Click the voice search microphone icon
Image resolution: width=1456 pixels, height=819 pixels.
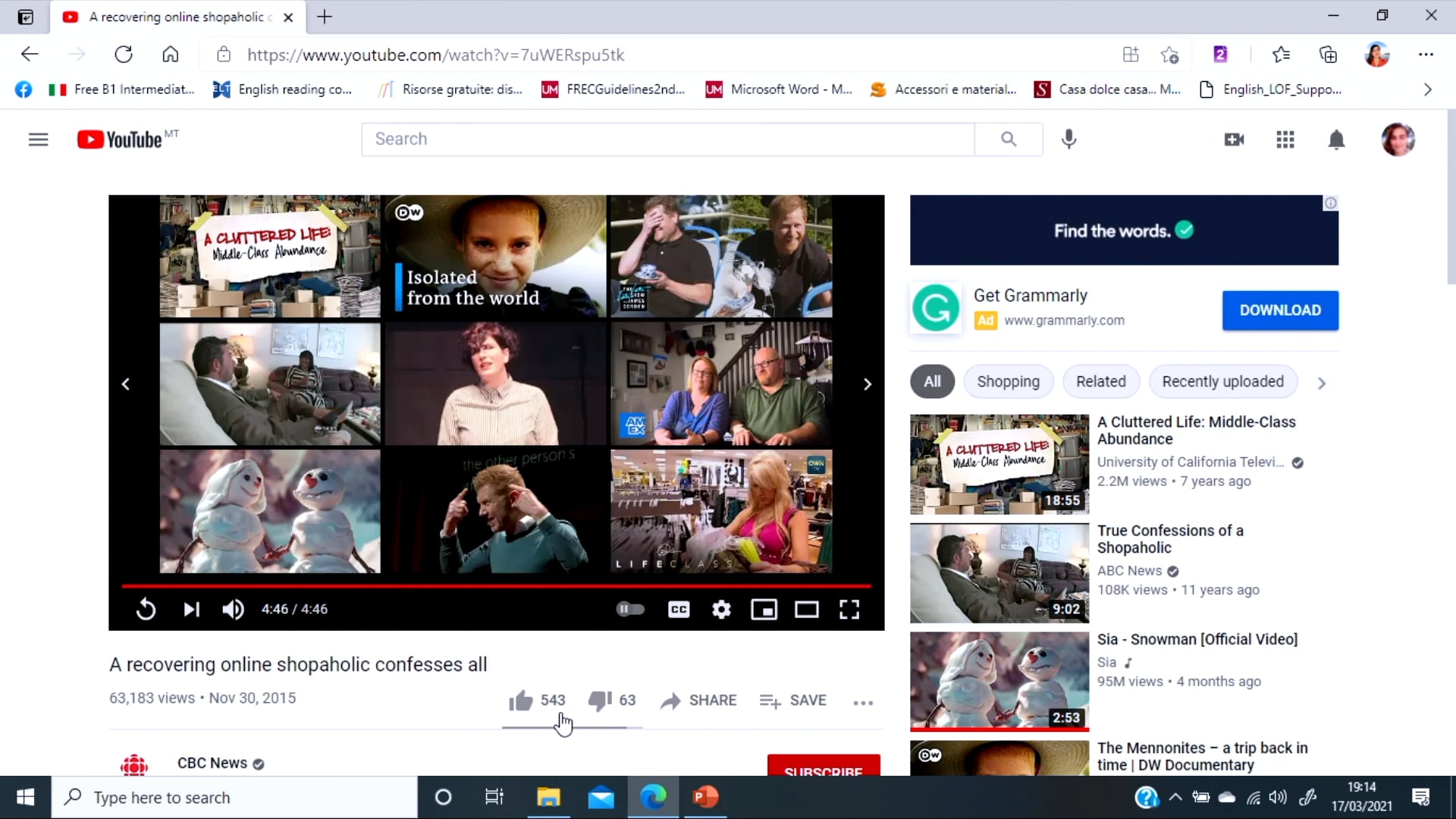point(1068,140)
